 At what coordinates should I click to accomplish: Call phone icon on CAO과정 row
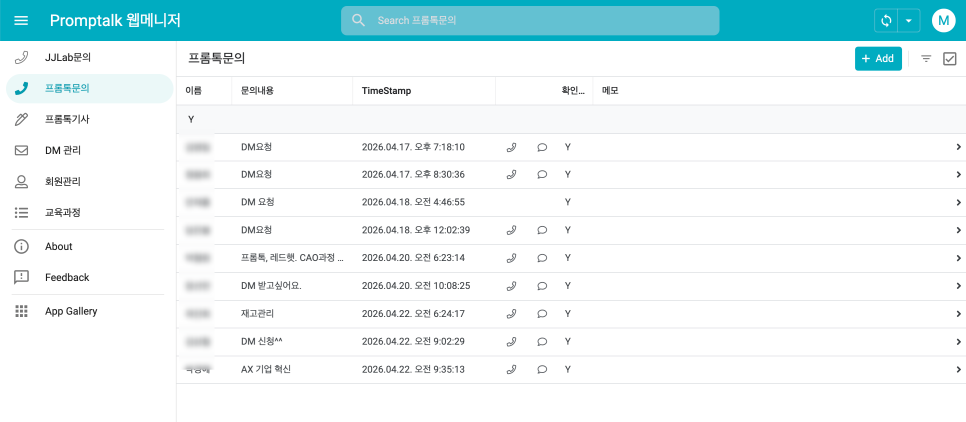[510, 258]
